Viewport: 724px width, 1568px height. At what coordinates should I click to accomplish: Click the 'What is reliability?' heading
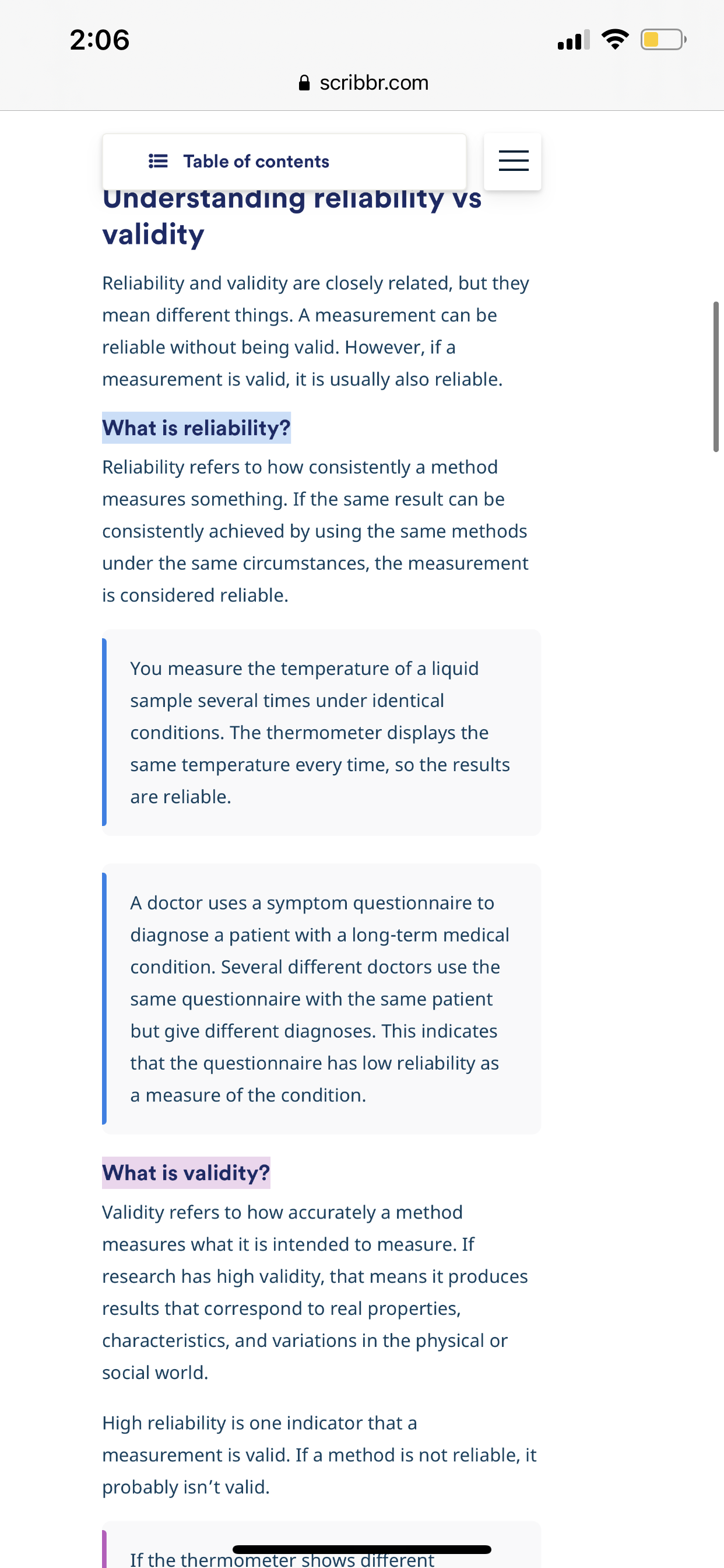(196, 428)
